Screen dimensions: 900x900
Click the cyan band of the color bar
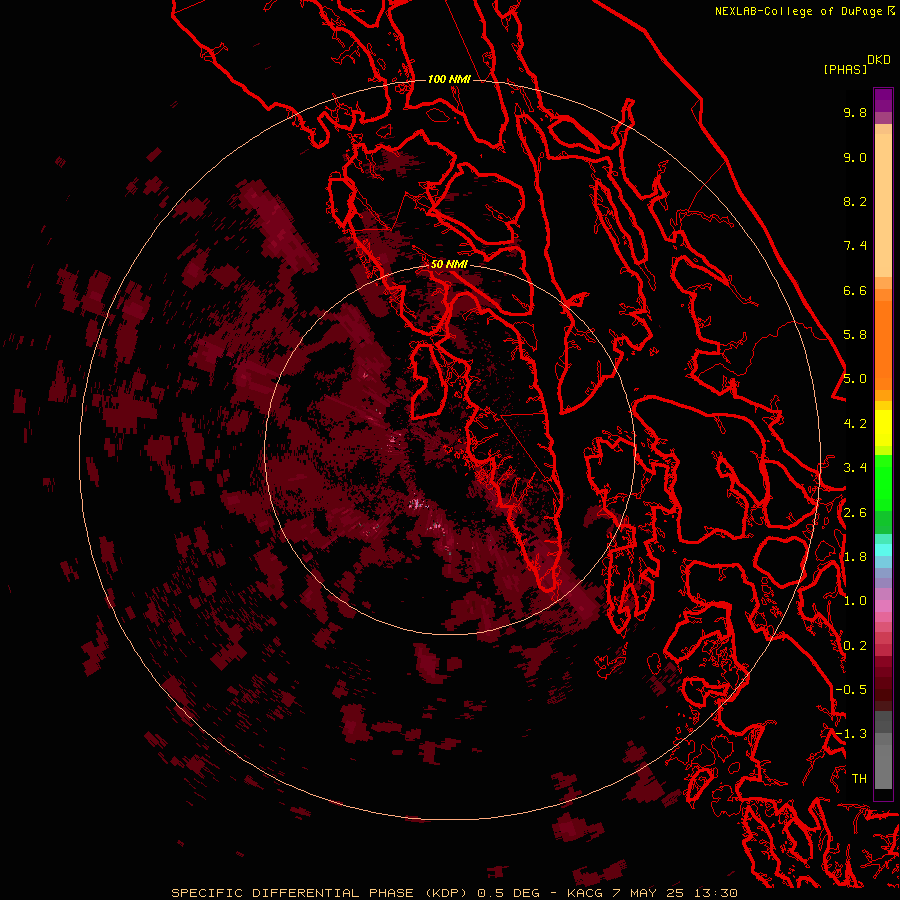[883, 550]
